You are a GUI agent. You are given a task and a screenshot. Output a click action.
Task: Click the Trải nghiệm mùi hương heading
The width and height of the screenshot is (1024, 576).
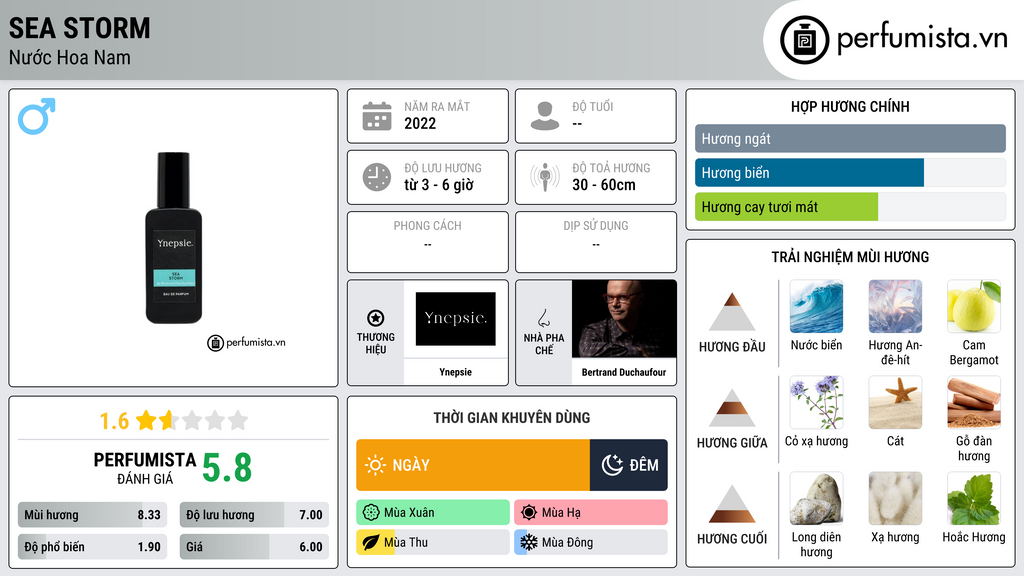[x=850, y=257]
